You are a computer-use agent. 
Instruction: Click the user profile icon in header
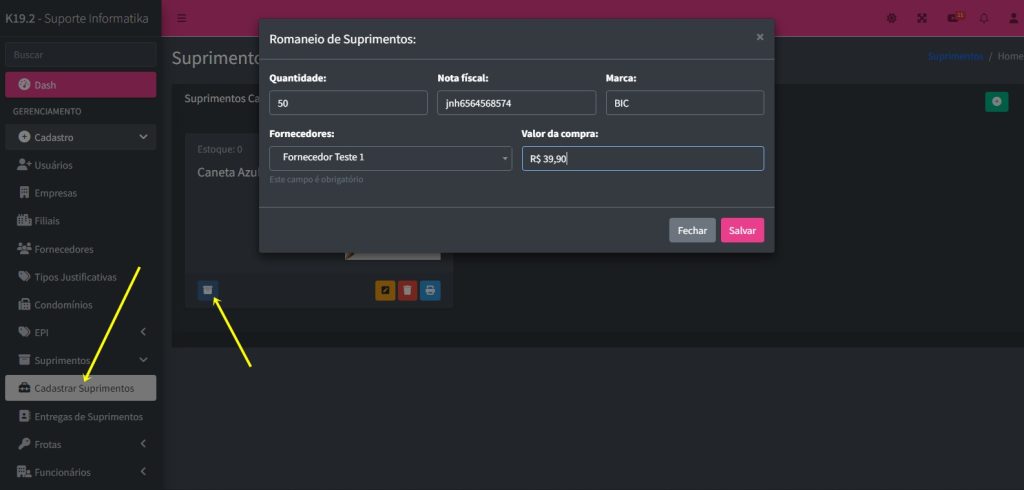pyautogui.click(x=1013, y=18)
